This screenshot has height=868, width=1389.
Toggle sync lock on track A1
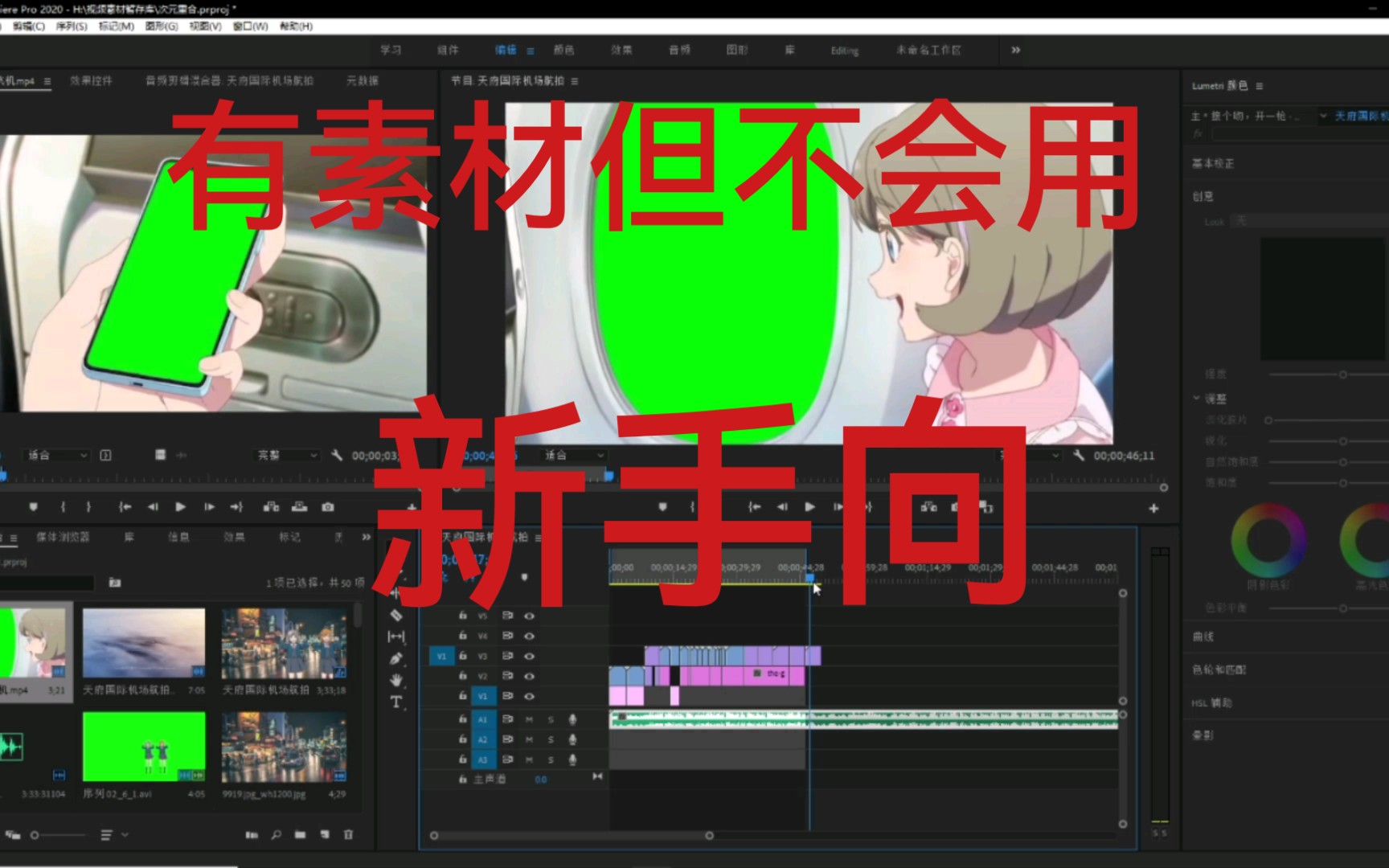(x=507, y=719)
